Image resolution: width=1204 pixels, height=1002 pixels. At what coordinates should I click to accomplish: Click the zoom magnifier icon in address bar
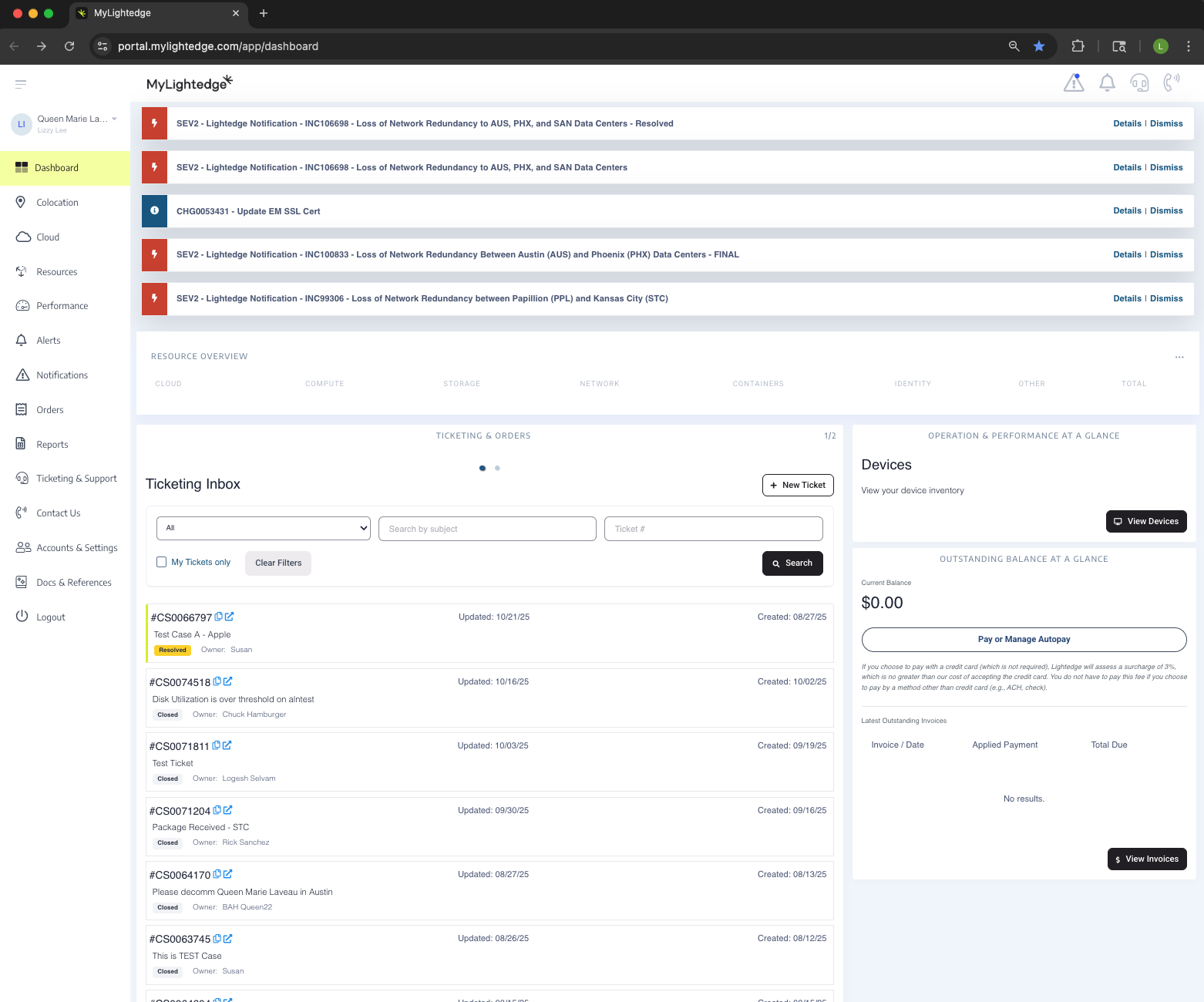pos(1014,46)
